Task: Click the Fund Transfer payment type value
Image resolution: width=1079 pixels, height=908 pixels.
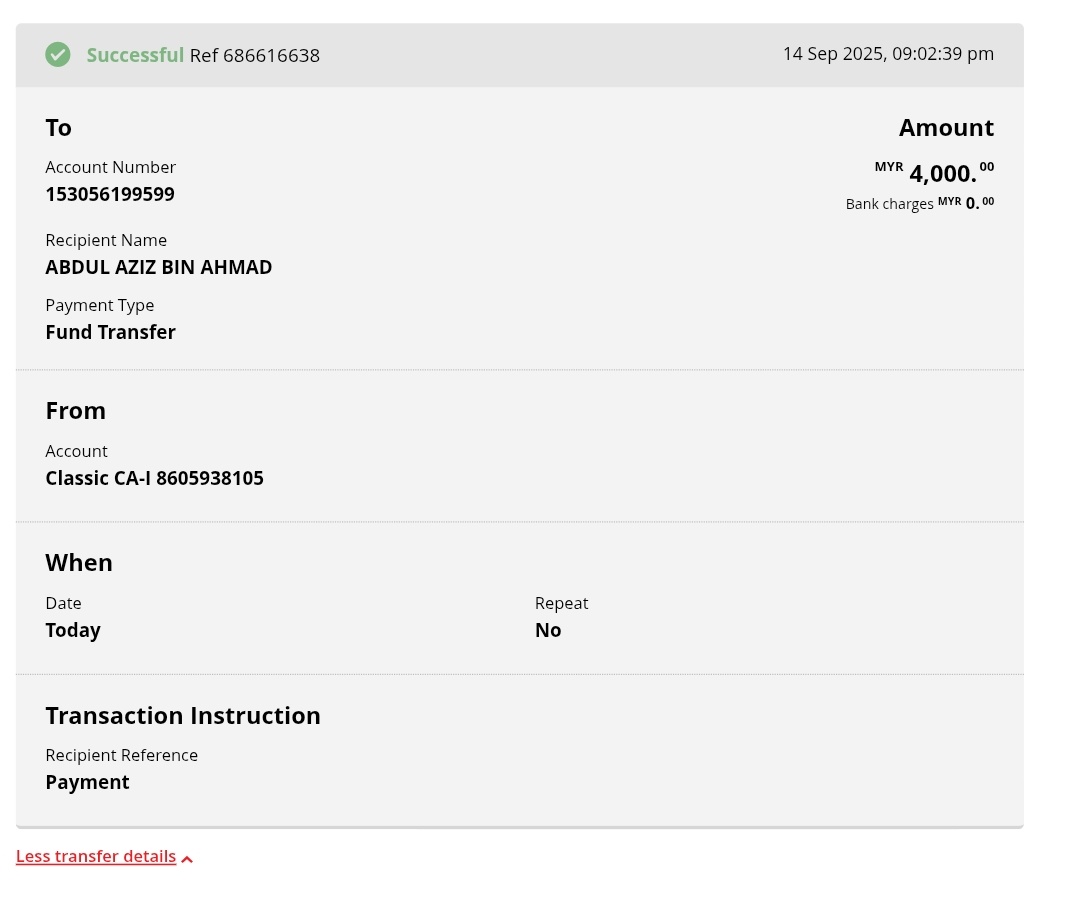Action: click(110, 332)
